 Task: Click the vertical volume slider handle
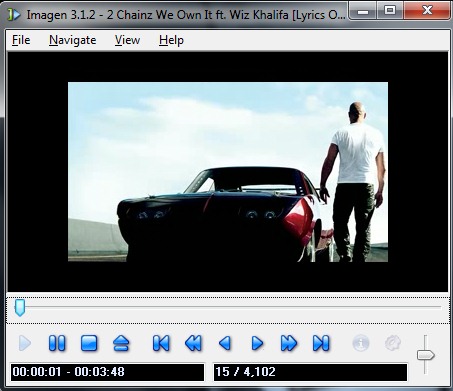[x=426, y=355]
